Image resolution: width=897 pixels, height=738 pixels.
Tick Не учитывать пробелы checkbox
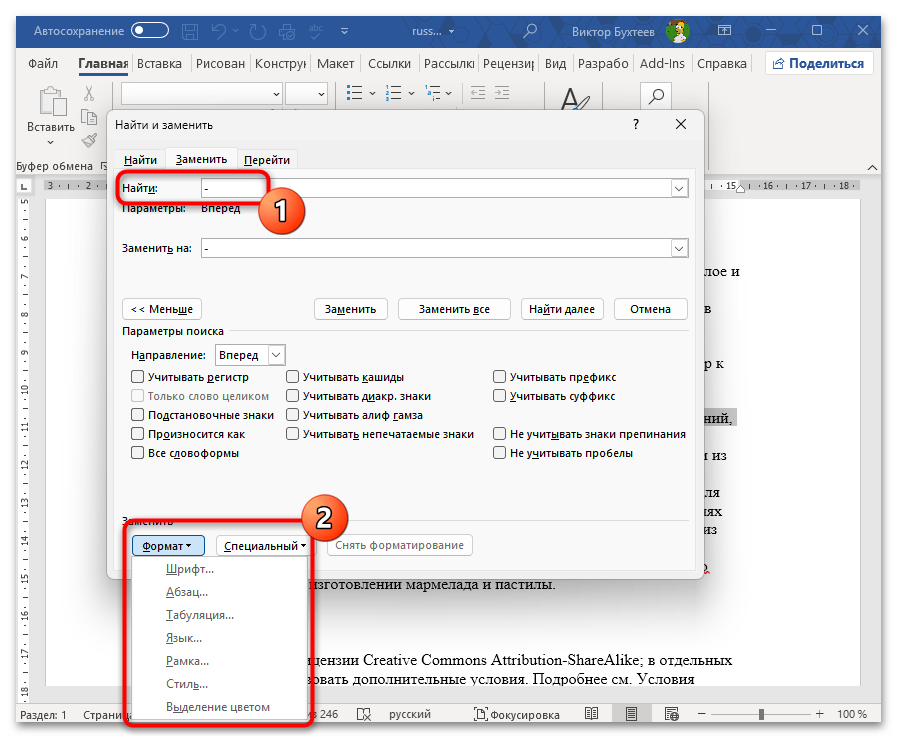tap(499, 453)
